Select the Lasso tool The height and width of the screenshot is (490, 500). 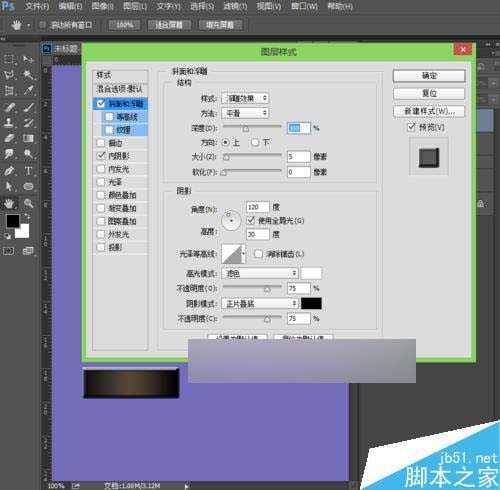9,75
